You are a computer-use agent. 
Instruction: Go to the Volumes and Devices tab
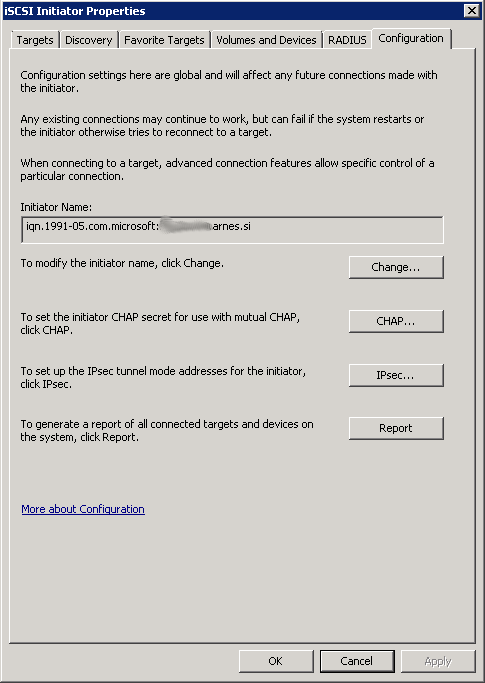coord(266,40)
